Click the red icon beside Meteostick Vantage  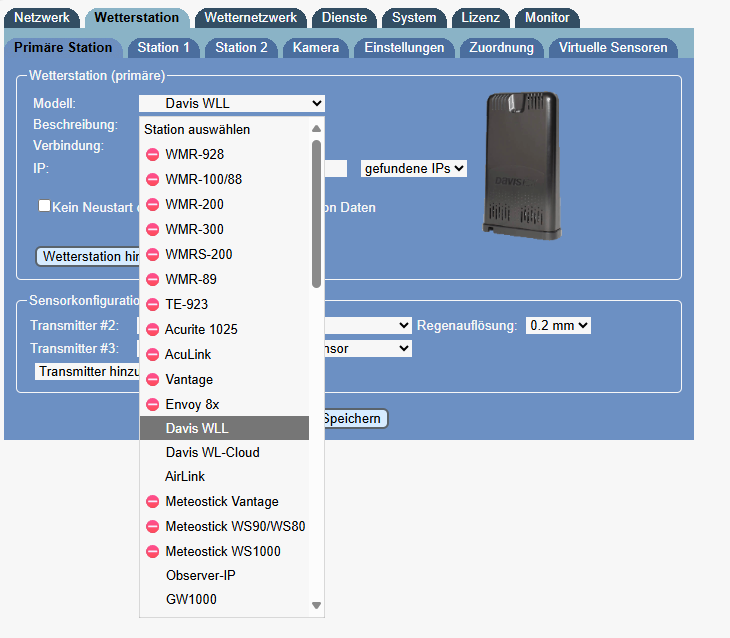click(152, 502)
